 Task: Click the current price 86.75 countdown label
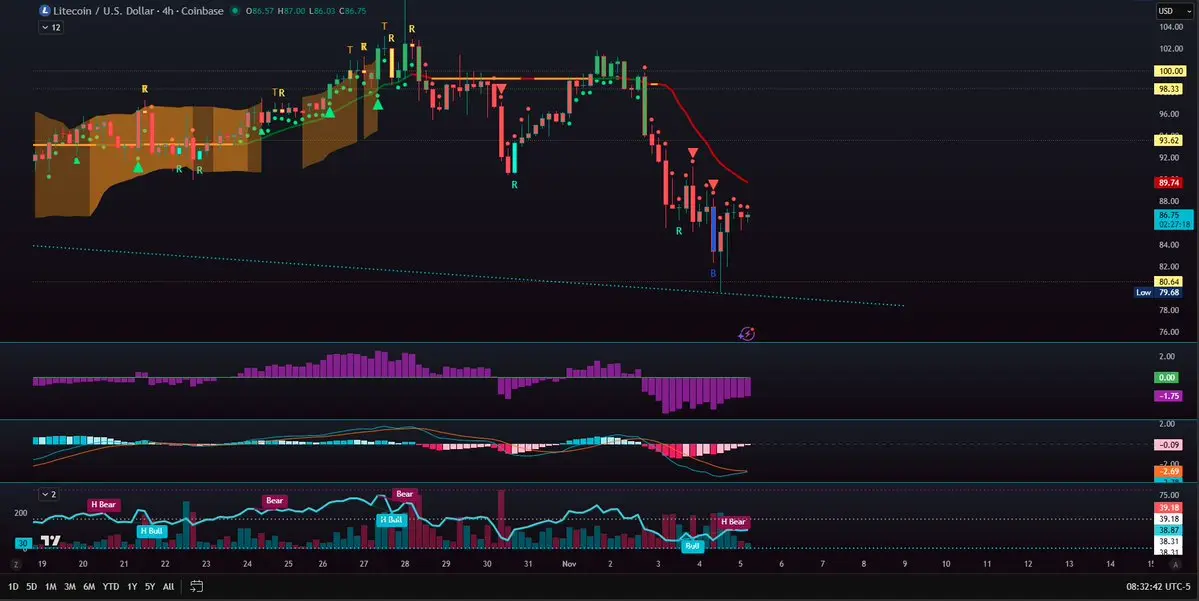[1174, 219]
